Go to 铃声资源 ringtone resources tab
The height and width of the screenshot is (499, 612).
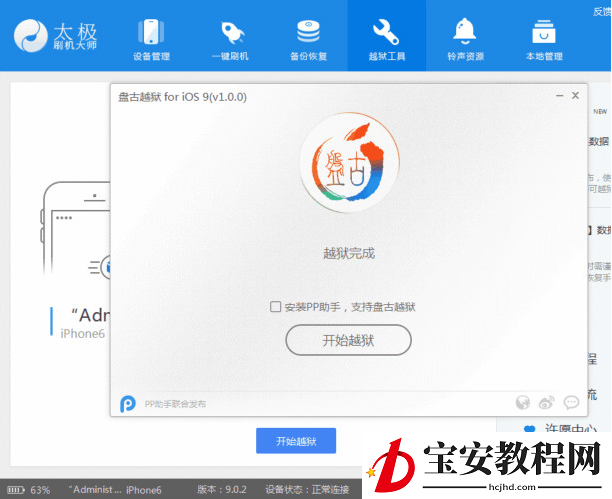tap(465, 40)
